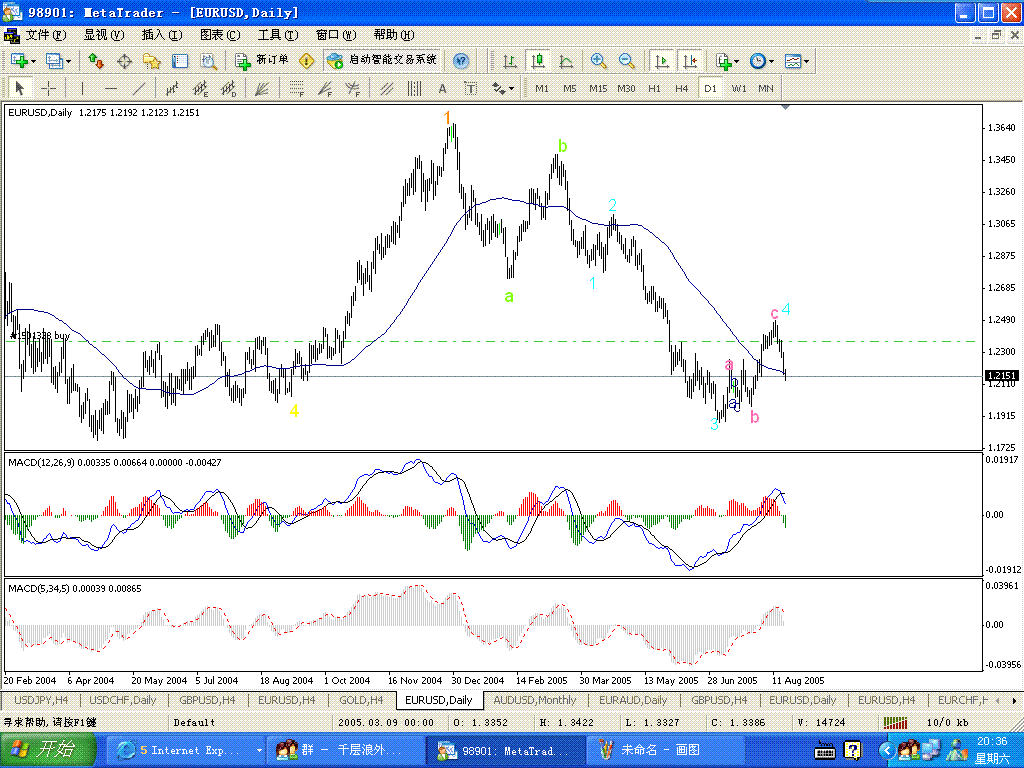The width and height of the screenshot is (1024, 768).
Task: Open the Windows 开始 start button
Action: point(48,749)
